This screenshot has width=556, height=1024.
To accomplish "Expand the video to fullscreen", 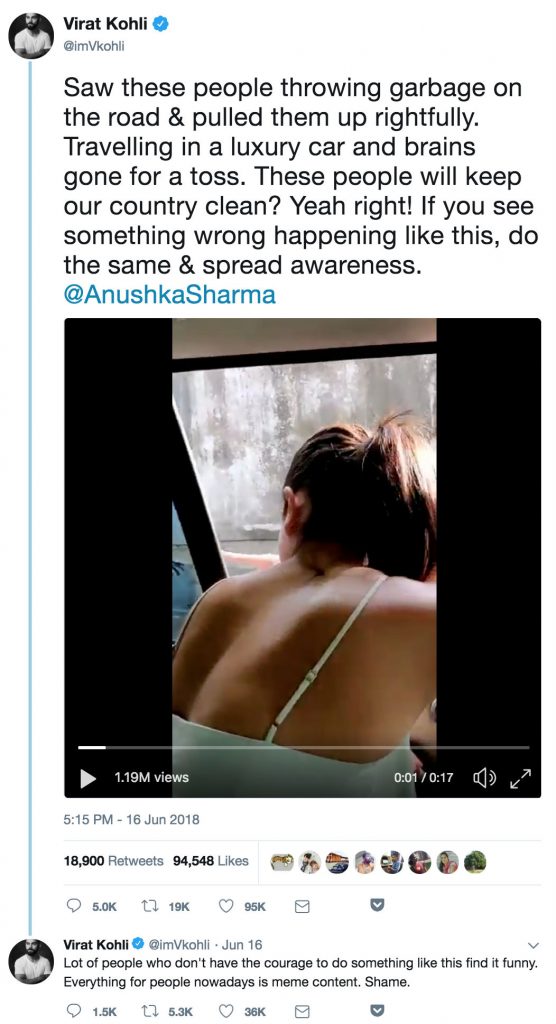I will [521, 778].
